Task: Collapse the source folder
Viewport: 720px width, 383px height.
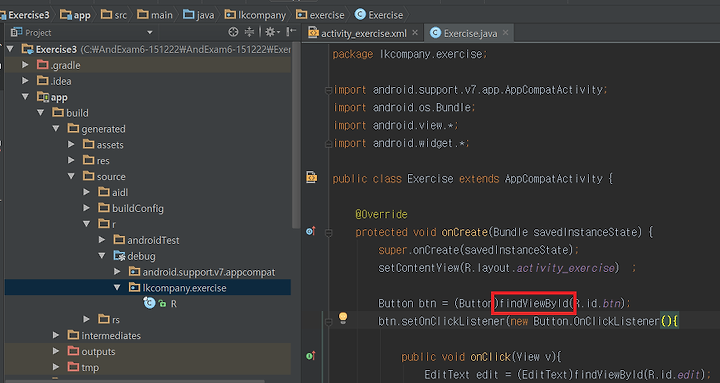Action: pyautogui.click(x=71, y=176)
